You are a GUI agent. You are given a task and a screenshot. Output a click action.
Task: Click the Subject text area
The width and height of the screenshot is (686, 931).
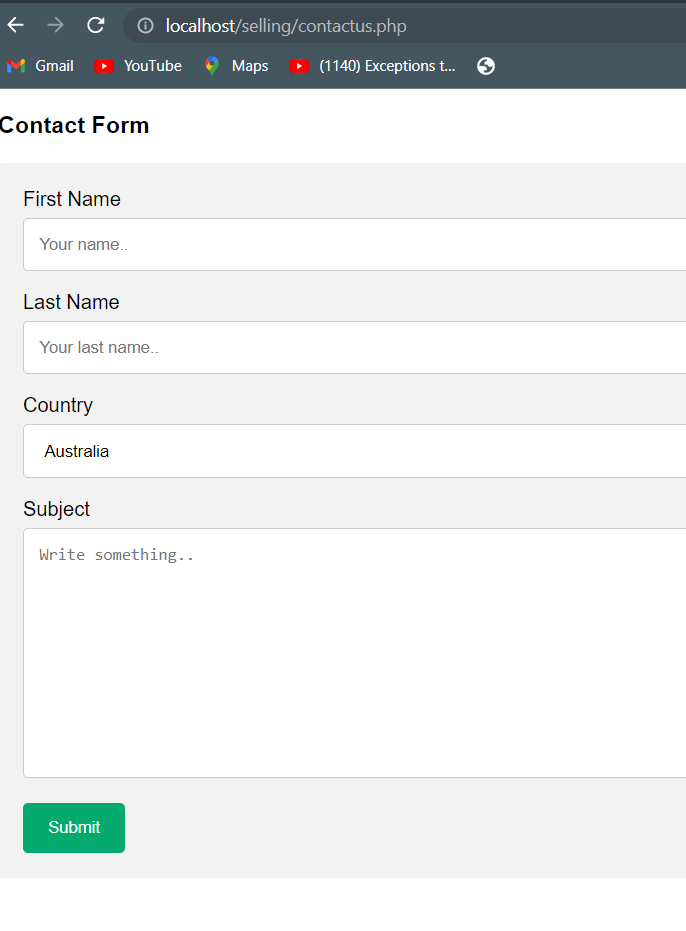pos(350,650)
